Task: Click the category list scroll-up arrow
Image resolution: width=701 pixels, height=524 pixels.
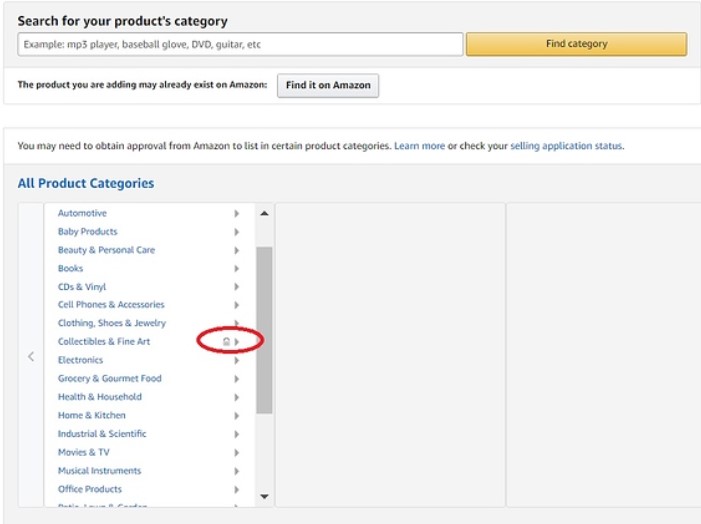Action: (x=264, y=213)
